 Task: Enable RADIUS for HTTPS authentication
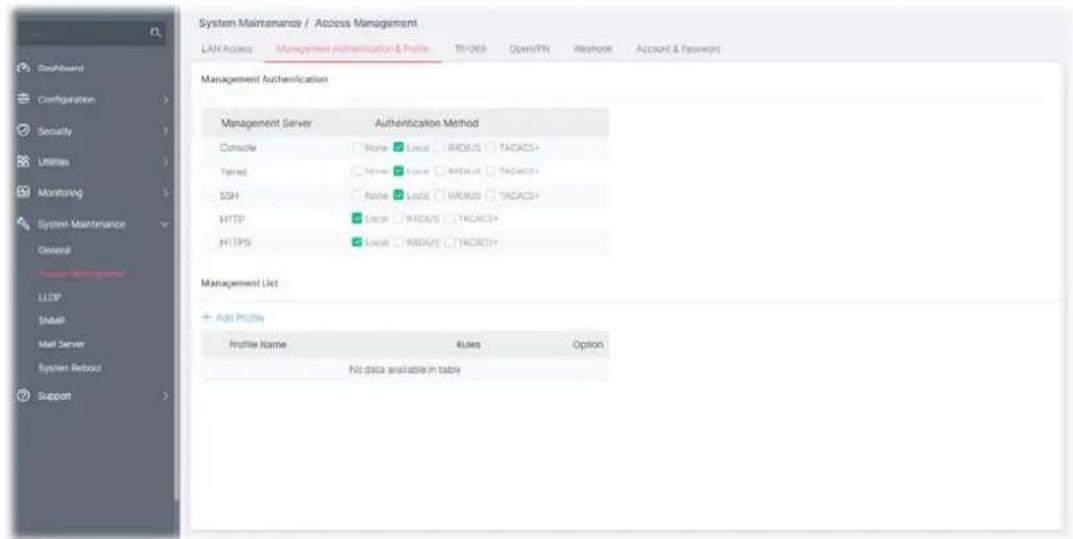click(x=398, y=242)
